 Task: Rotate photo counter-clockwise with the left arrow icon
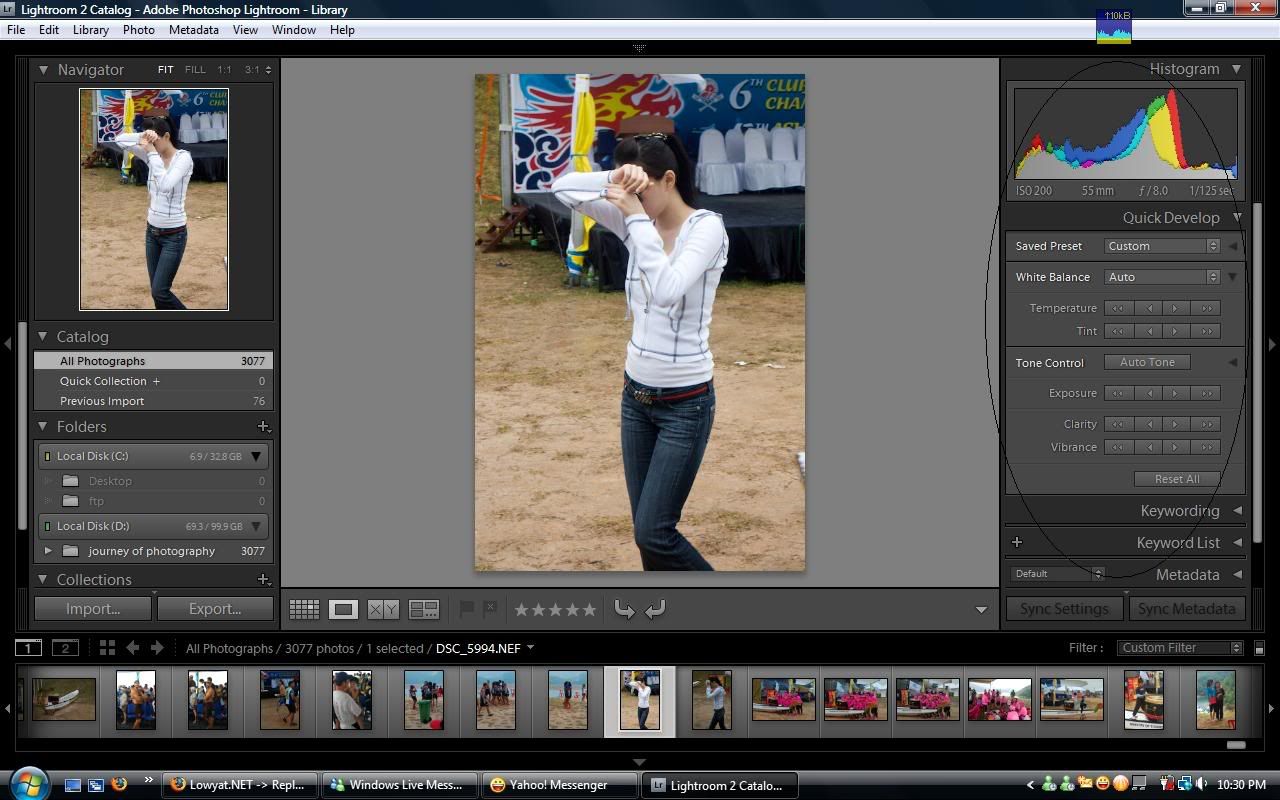[x=624, y=609]
